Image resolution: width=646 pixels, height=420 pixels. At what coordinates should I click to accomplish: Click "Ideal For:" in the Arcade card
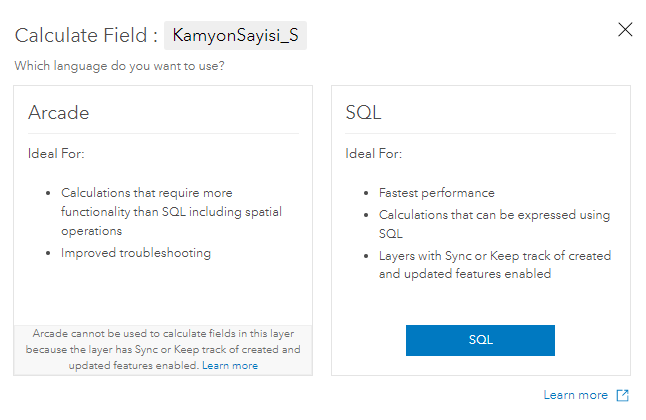tap(56, 154)
